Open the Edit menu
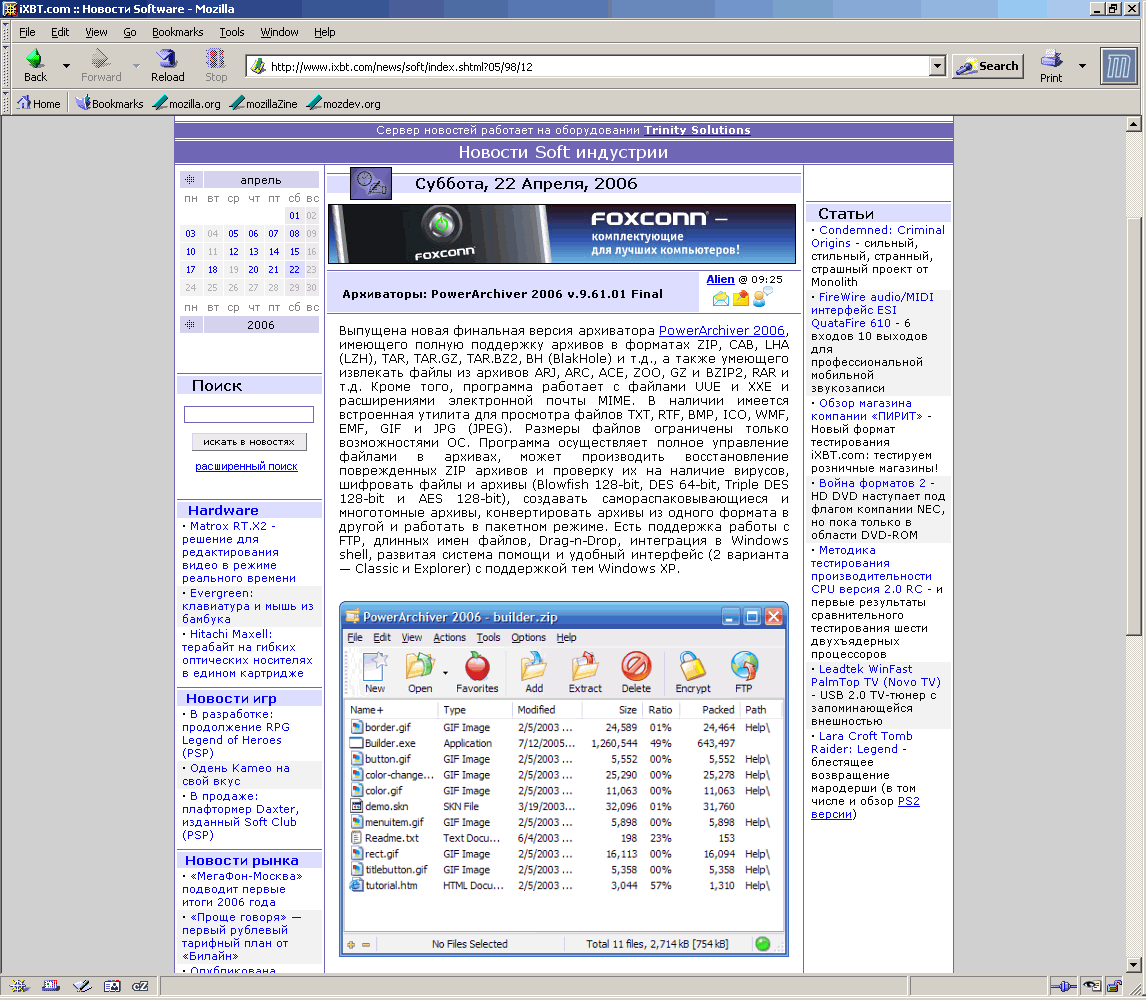 pyautogui.click(x=60, y=32)
